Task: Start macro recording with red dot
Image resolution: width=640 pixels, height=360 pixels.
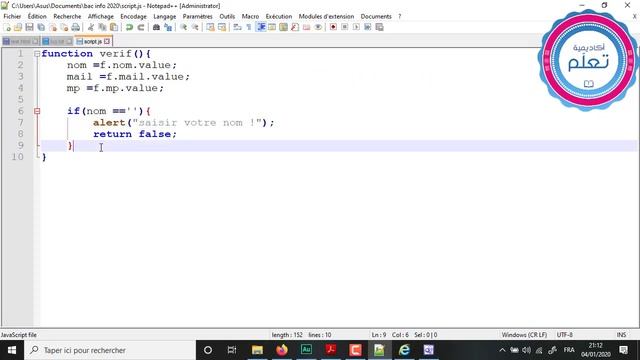Action: [333, 27]
